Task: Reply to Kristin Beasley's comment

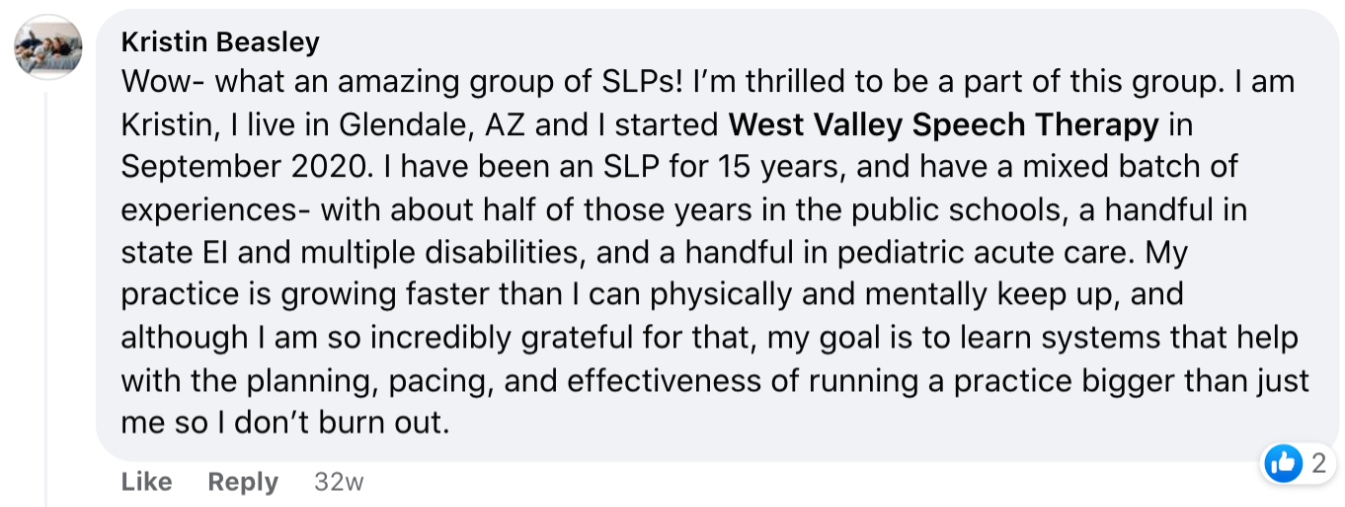Action: 243,481
